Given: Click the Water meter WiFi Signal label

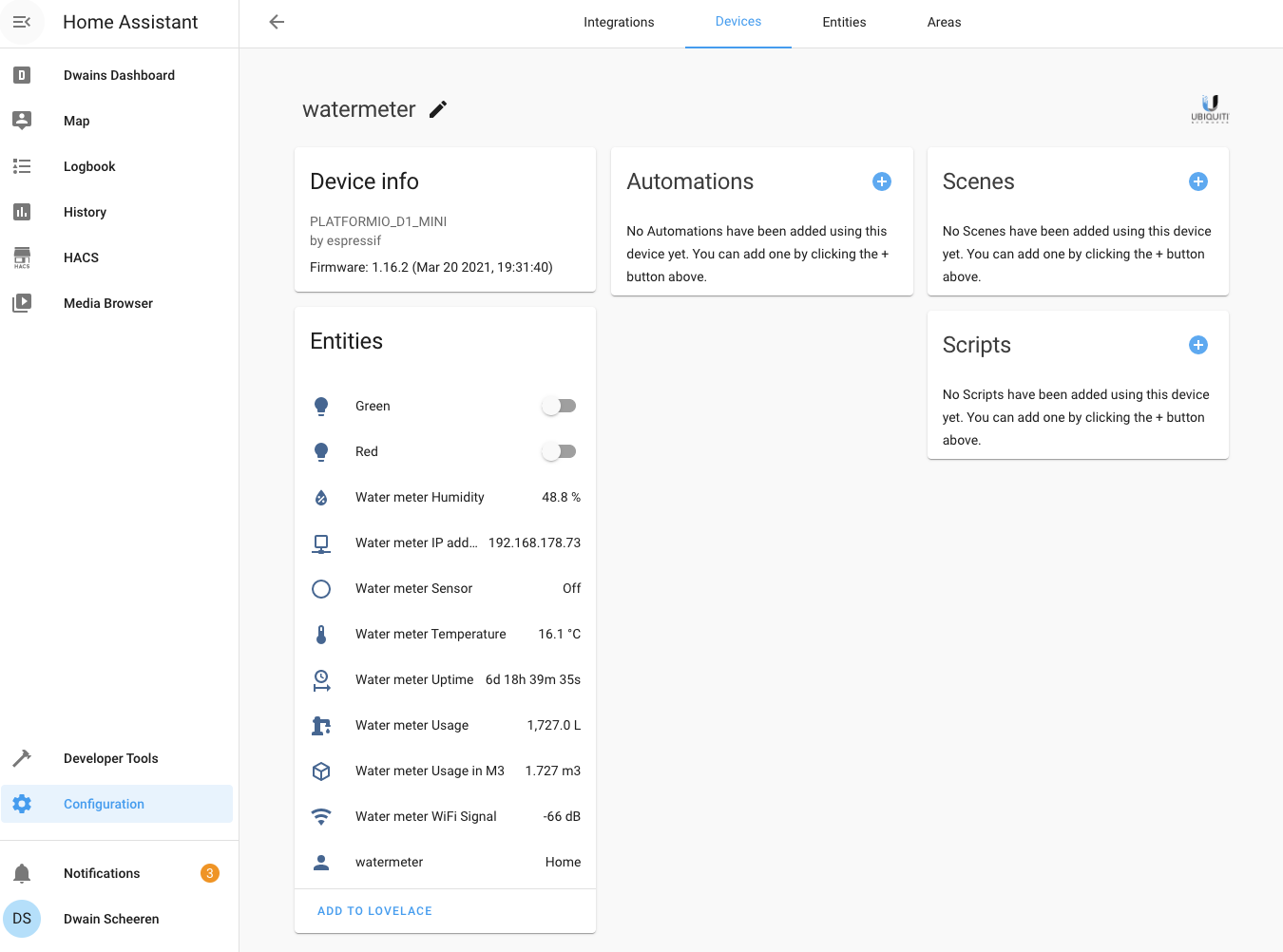Looking at the screenshot, I should (426, 816).
